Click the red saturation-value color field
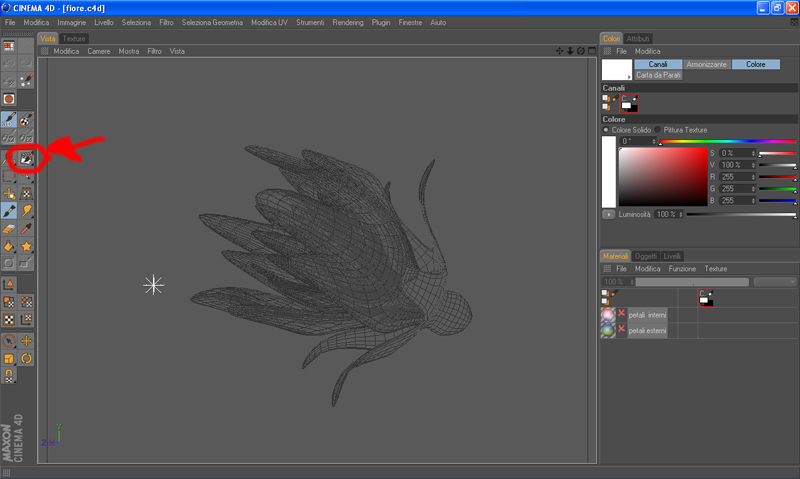This screenshot has width=800, height=479. click(663, 177)
